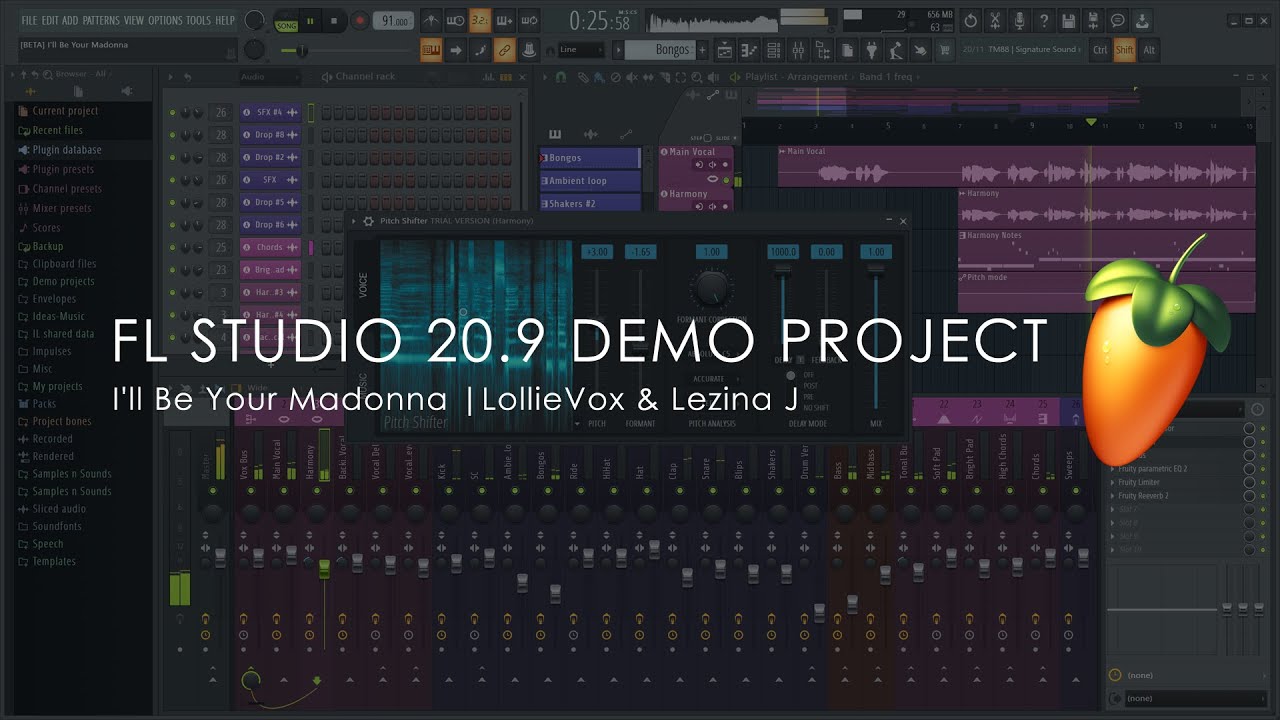Viewport: 1280px width, 720px height.
Task: Click the save project floppy icon
Action: (1069, 20)
